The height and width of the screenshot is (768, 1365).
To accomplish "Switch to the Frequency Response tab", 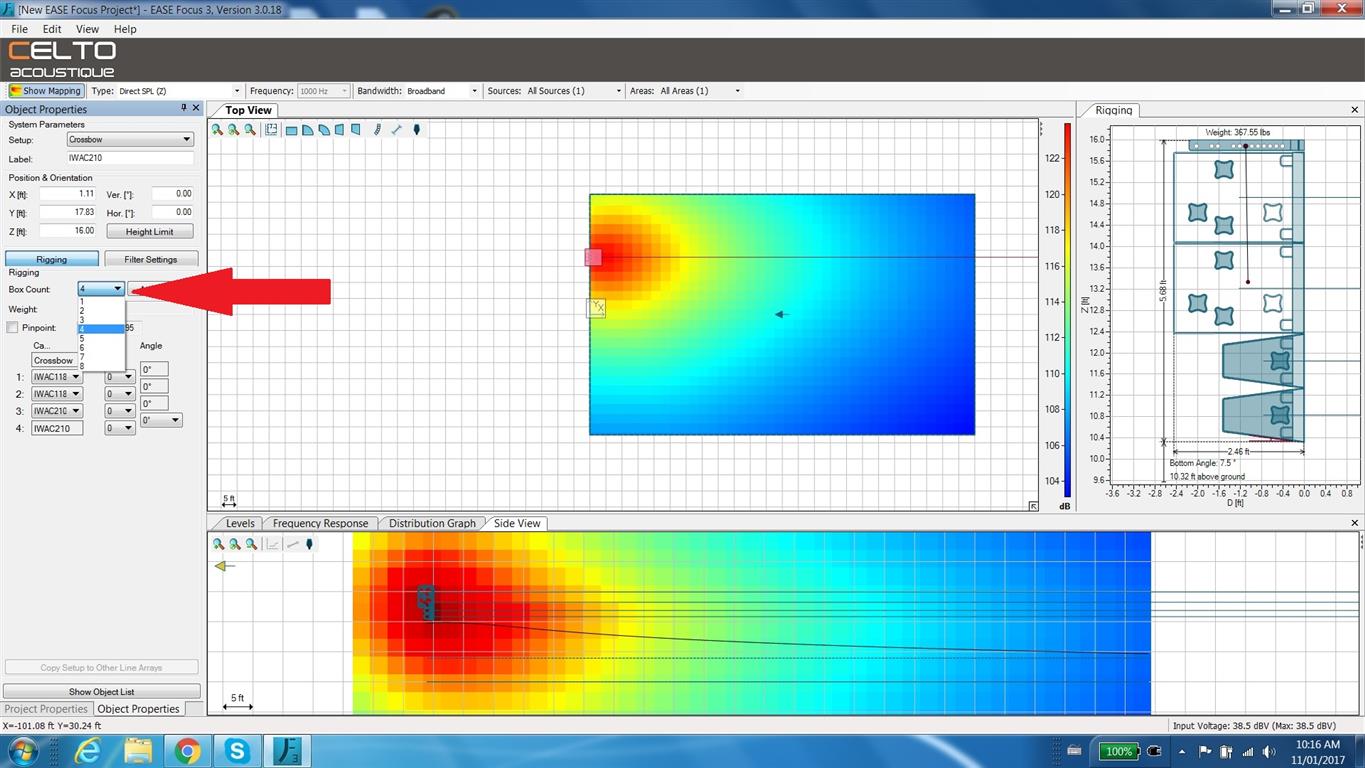I will 320,523.
